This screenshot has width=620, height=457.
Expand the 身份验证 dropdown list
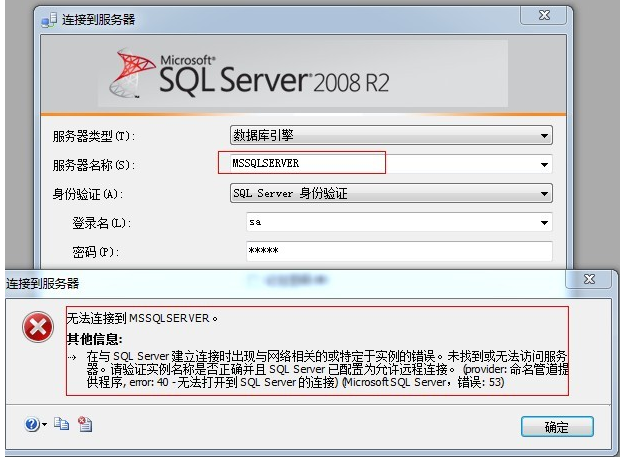(x=545, y=194)
